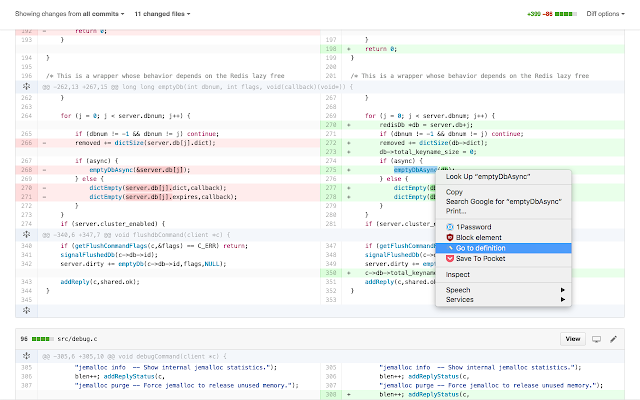The height and width of the screenshot is (400, 640).
Task: Click added line "db->total_keyname_size = 0;"
Action: [428, 152]
